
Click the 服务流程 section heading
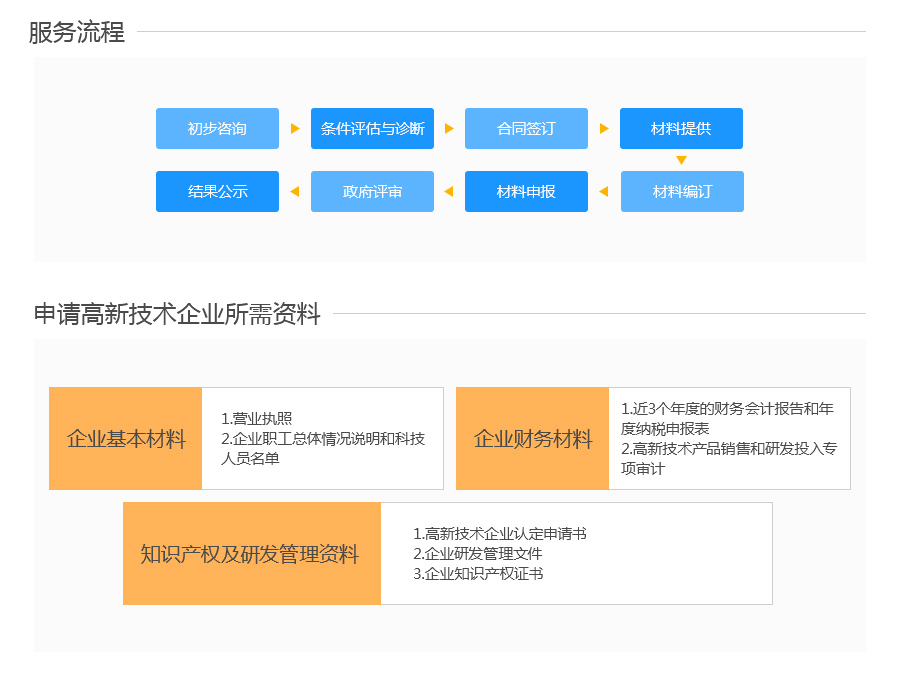[77, 32]
